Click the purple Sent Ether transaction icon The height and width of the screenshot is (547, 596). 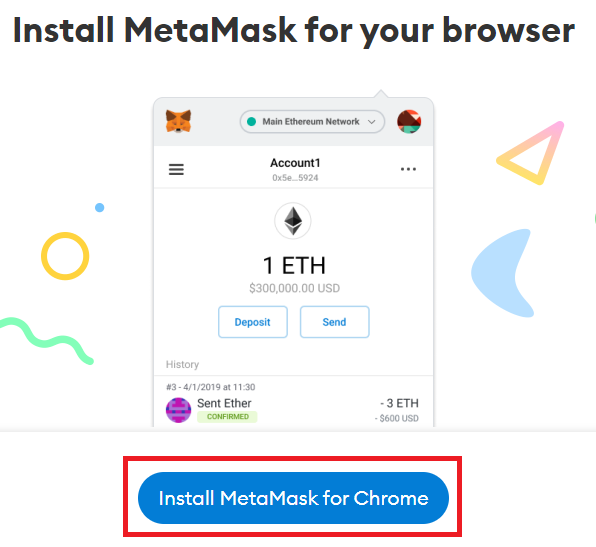[x=178, y=410]
